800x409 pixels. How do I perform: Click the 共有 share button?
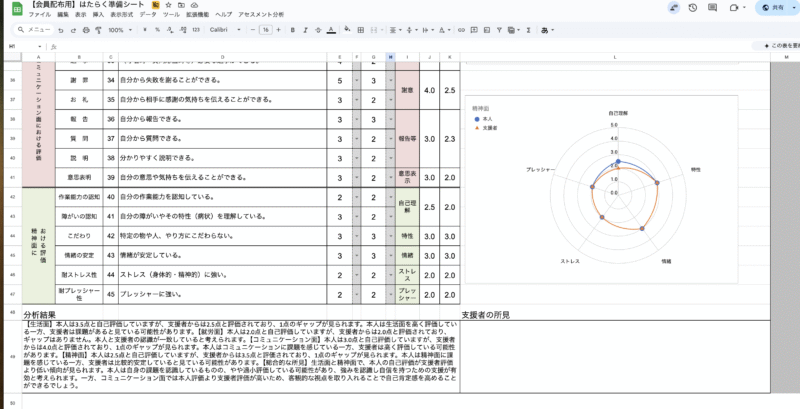(771, 7)
